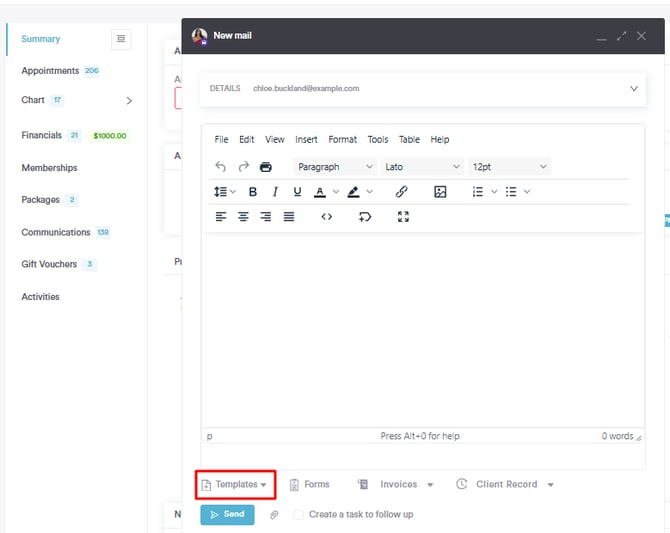The width and height of the screenshot is (670, 533).
Task: Click the Send button
Action: (227, 515)
